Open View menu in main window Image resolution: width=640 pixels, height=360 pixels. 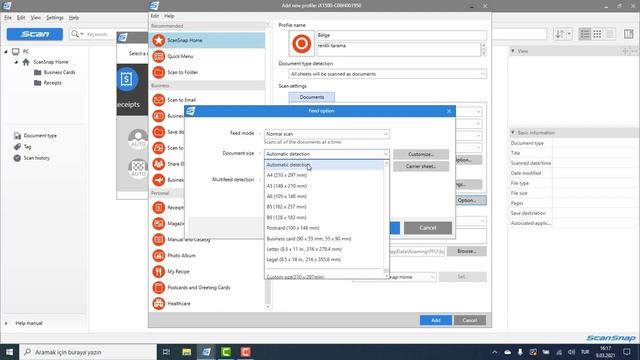click(x=36, y=18)
